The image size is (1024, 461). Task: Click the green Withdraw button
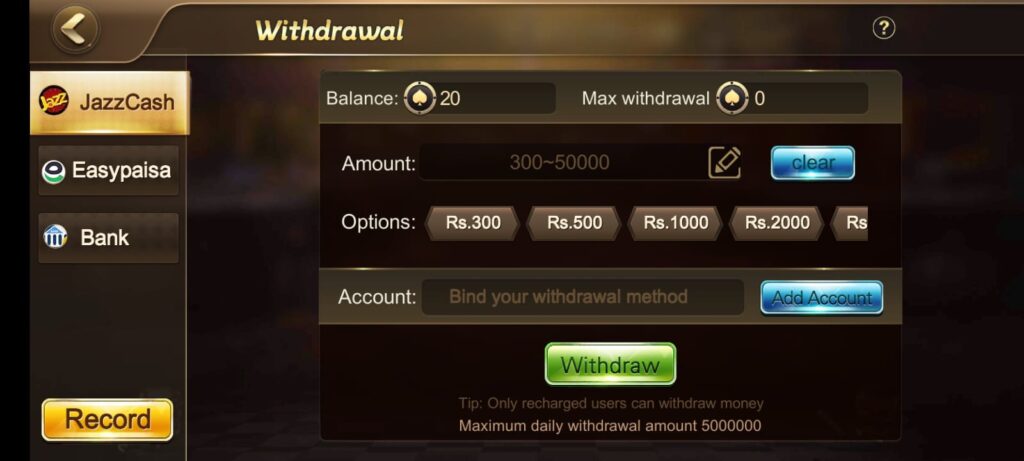(x=611, y=364)
